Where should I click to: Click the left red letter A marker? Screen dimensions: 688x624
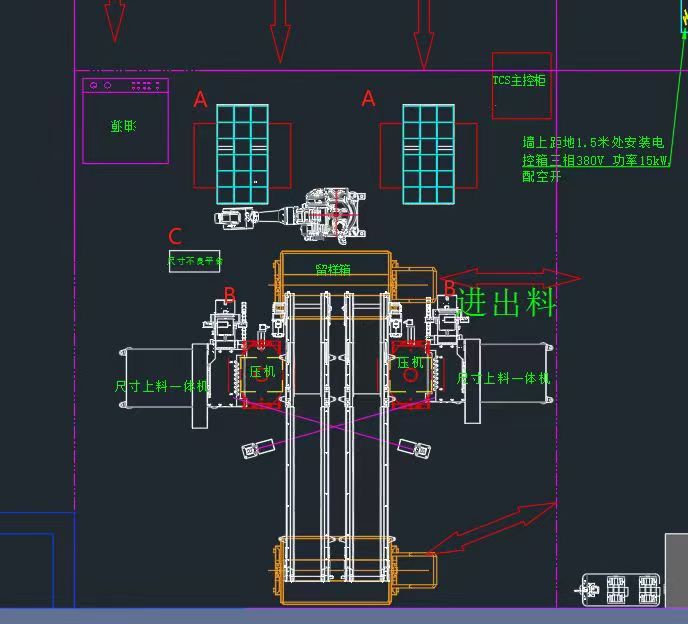(200, 100)
